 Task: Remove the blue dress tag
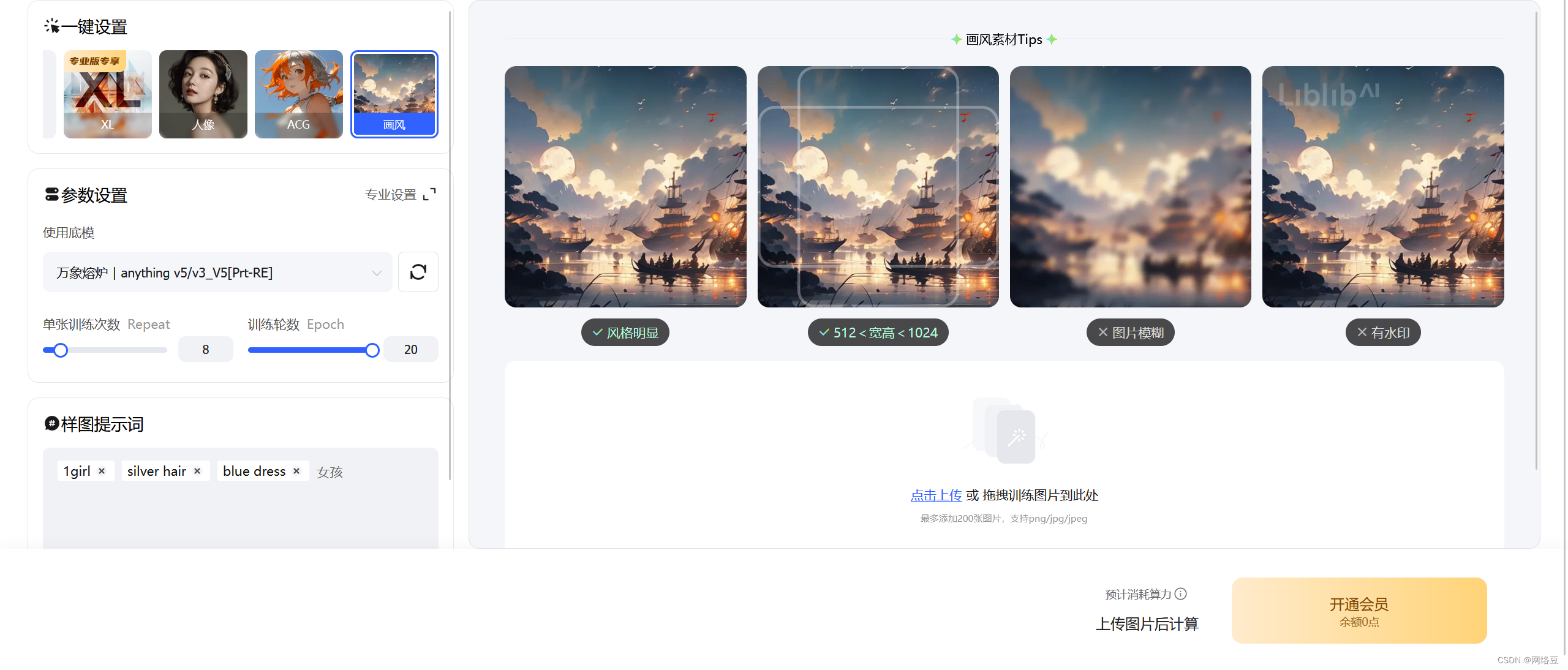click(x=296, y=471)
